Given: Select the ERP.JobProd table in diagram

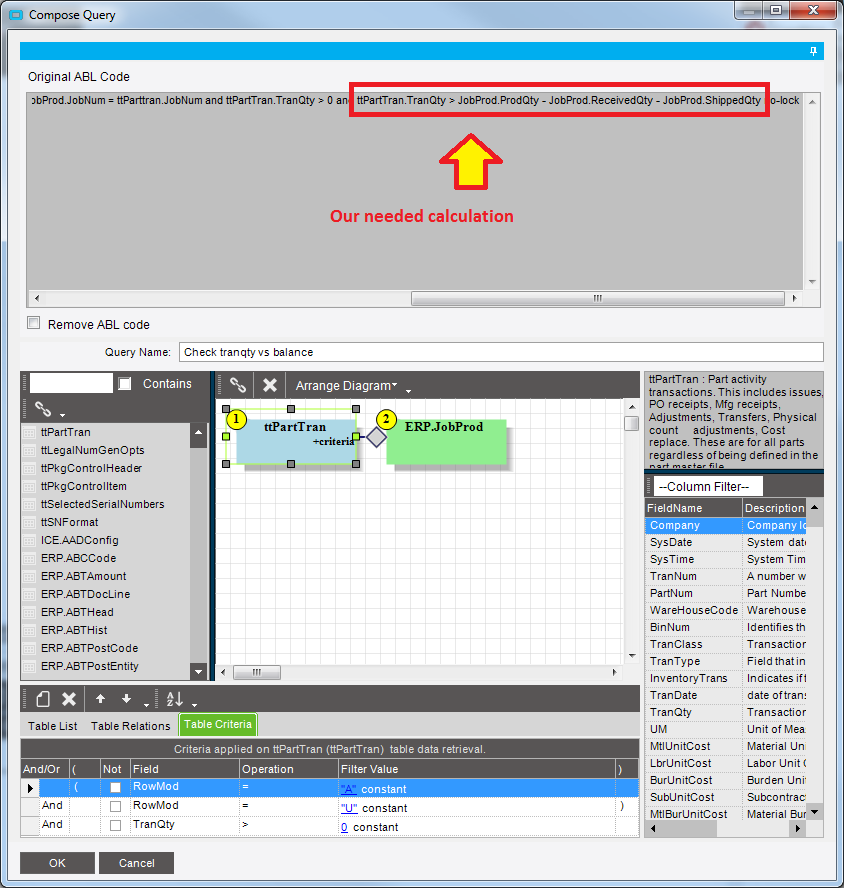Looking at the screenshot, I should click(x=446, y=442).
